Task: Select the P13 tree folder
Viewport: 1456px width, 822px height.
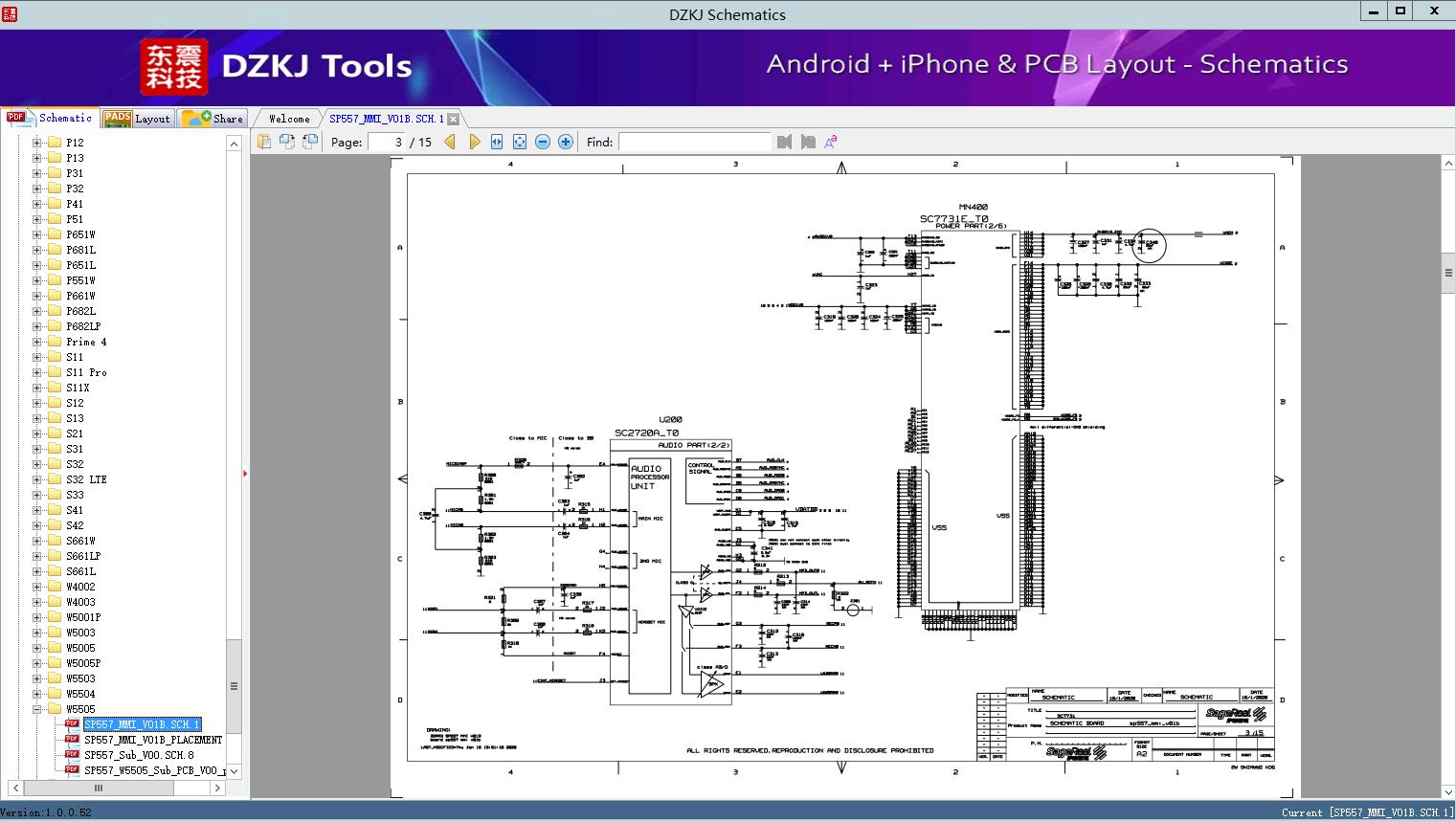Action: [x=75, y=158]
